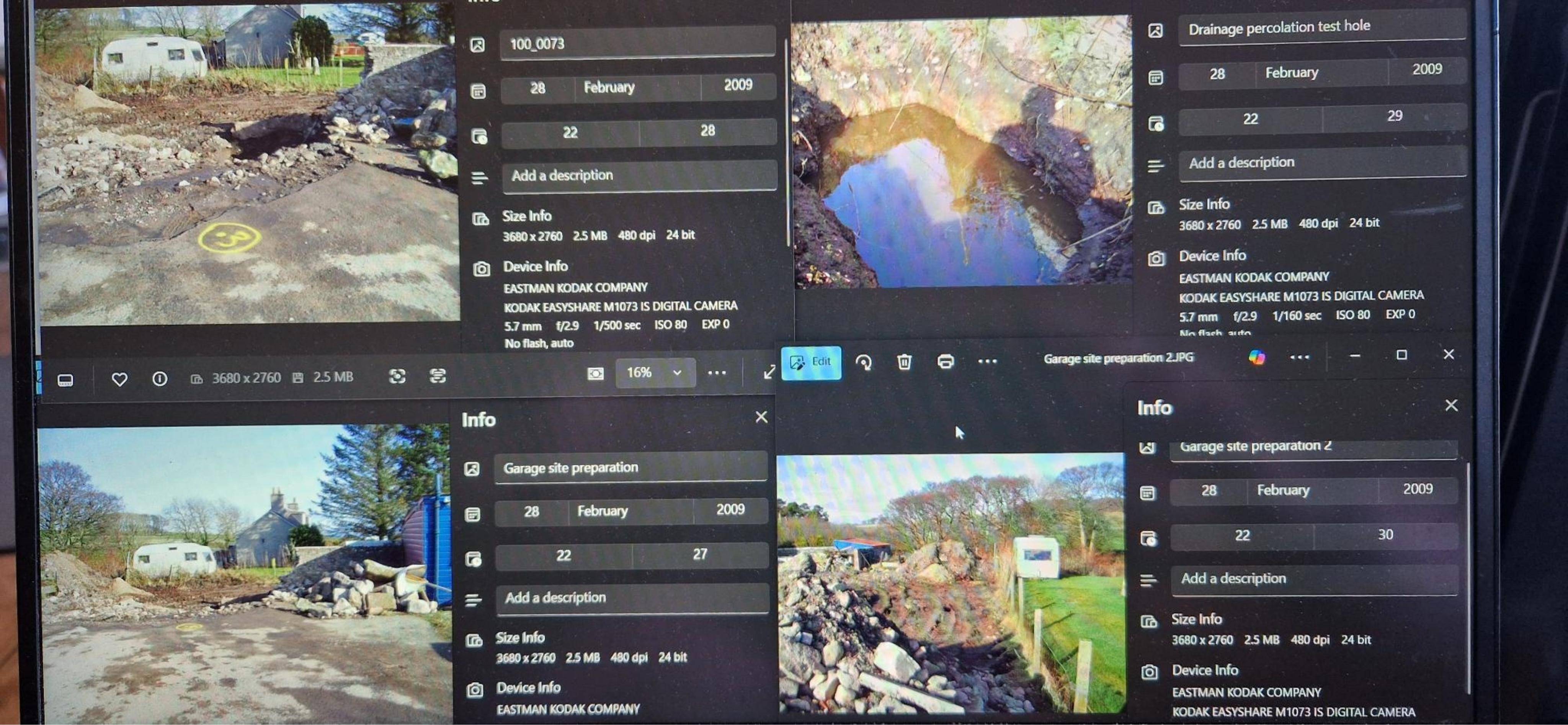This screenshot has height=725, width=1568.
Task: Mark the photo as favorite with the heart
Action: click(x=119, y=379)
